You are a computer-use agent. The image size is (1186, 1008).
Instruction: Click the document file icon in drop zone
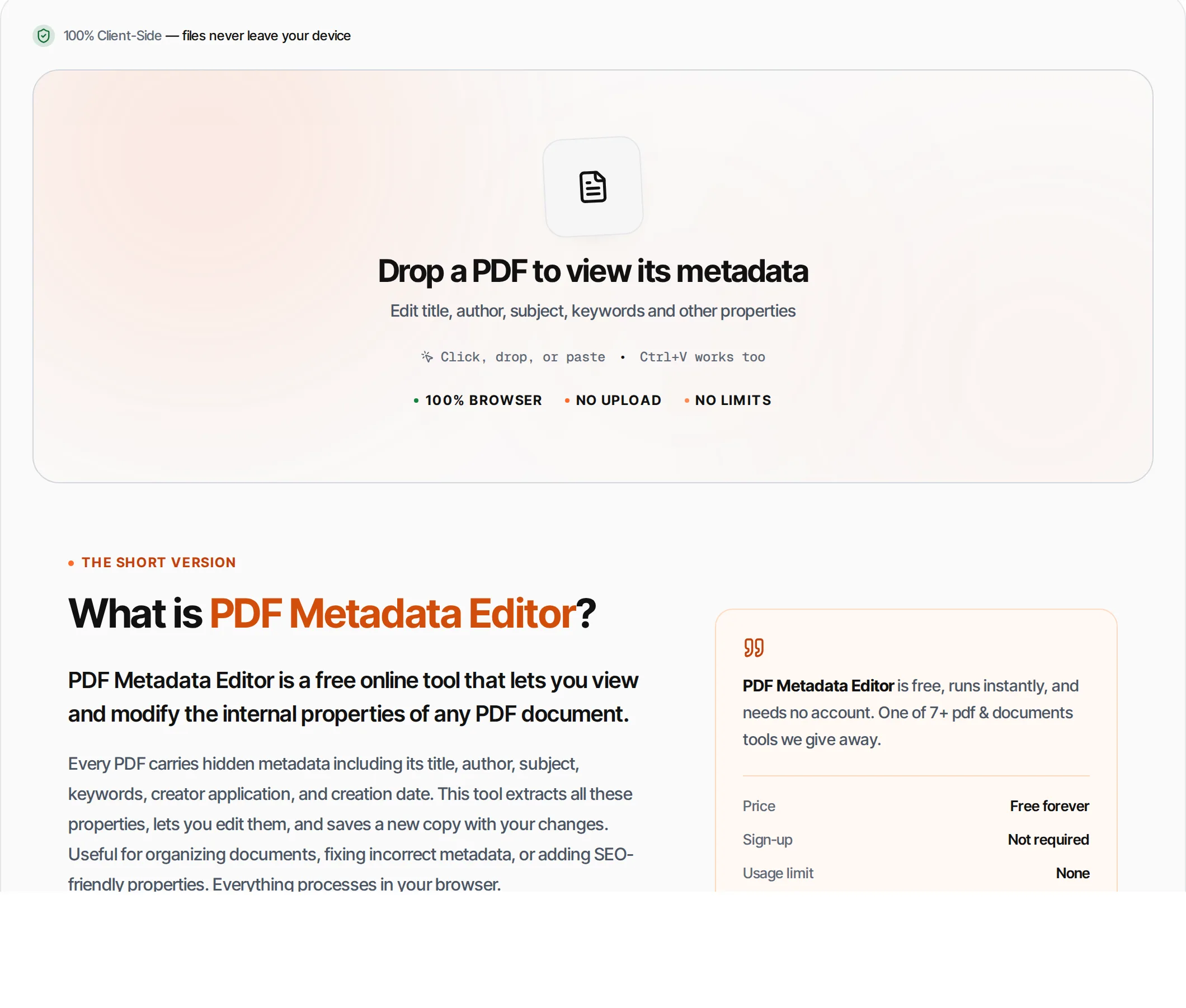tap(592, 187)
